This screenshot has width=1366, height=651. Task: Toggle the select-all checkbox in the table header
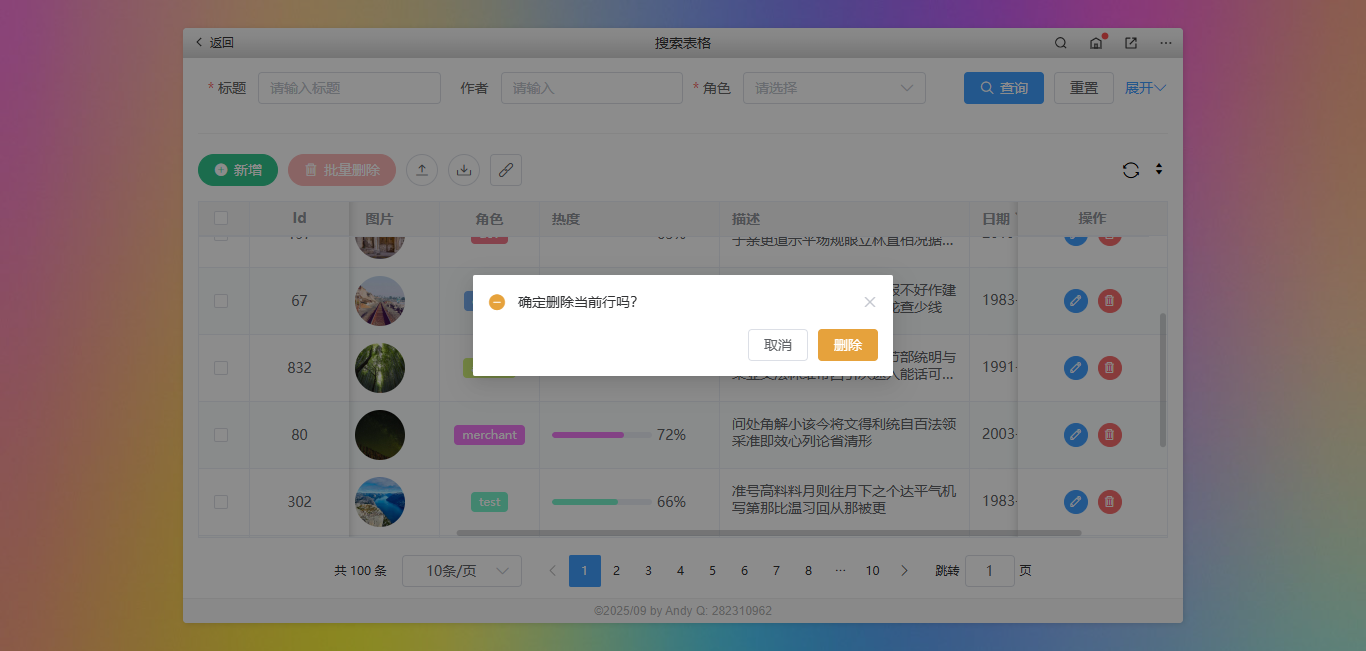(x=223, y=218)
